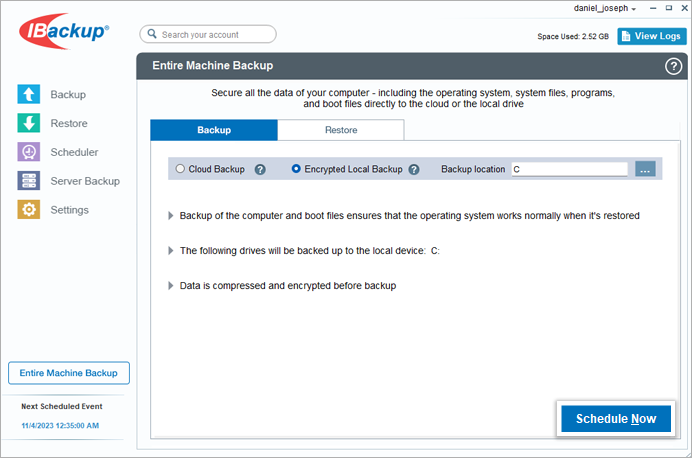Image resolution: width=692 pixels, height=458 pixels.
Task: Expand the computer and boot files backup note
Action: 171,216
